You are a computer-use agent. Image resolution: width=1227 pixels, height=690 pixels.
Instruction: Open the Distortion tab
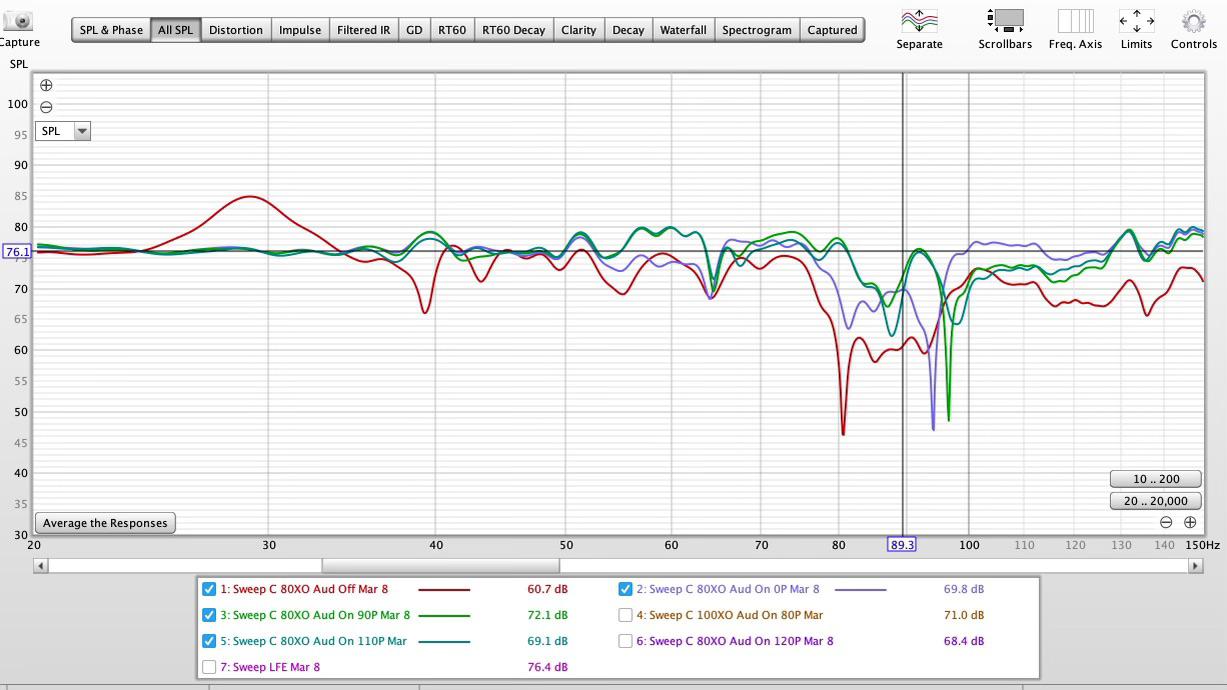click(x=236, y=30)
